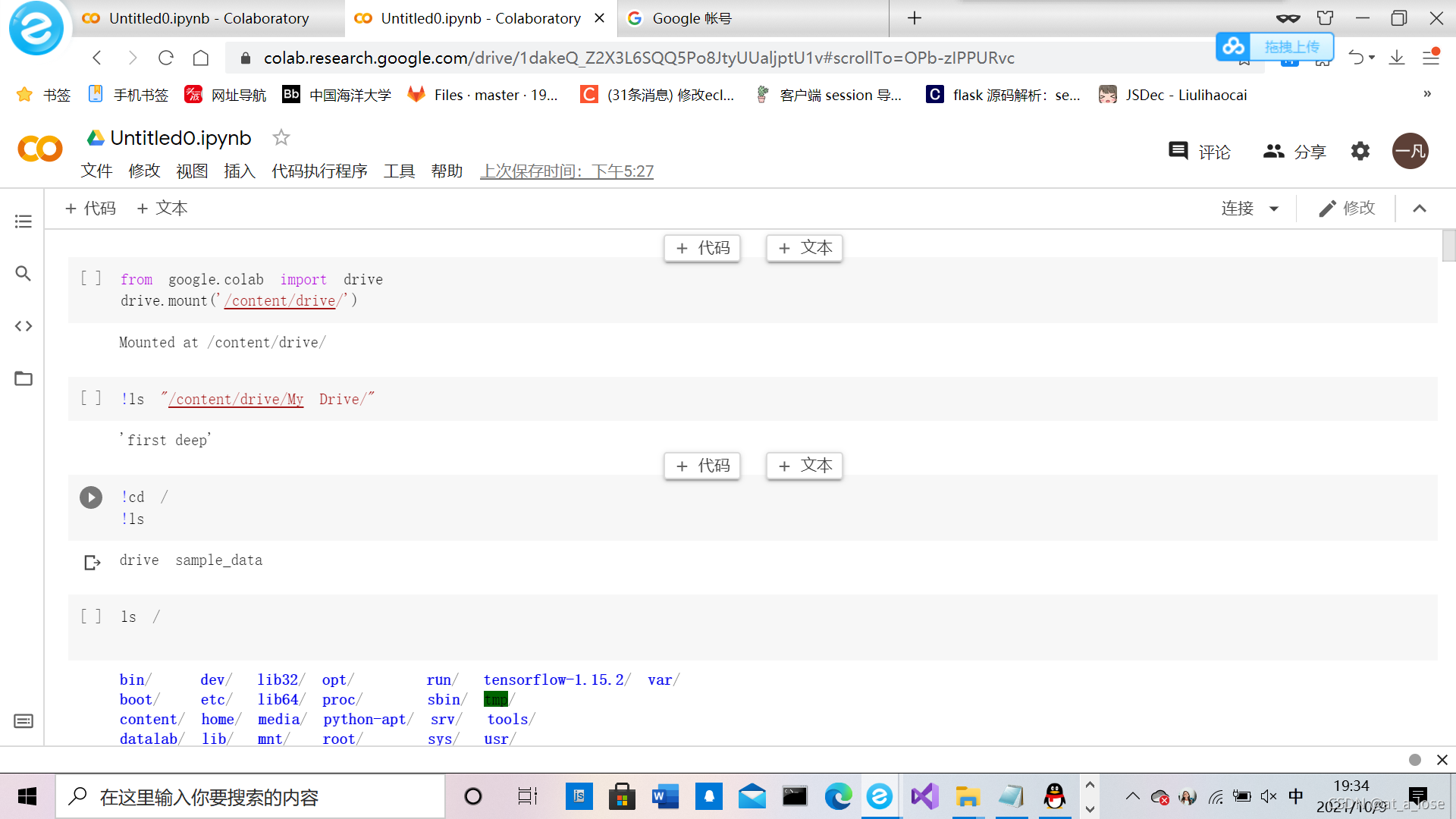Open the 文件 file menu
The width and height of the screenshot is (1456, 819).
[x=96, y=171]
